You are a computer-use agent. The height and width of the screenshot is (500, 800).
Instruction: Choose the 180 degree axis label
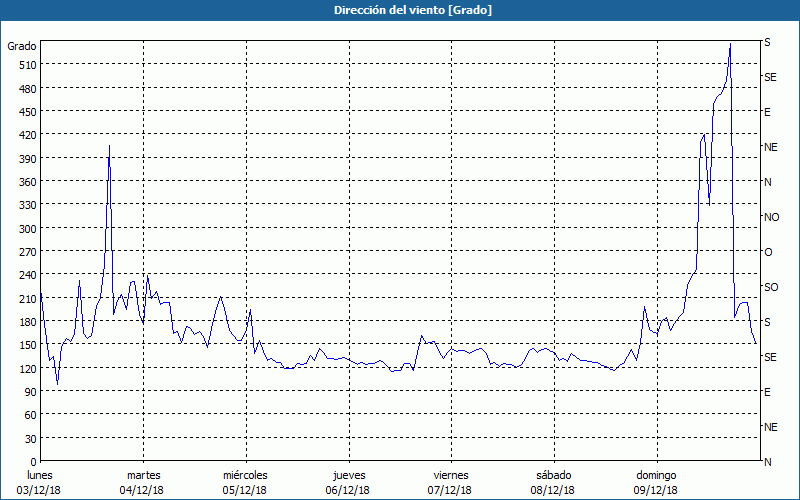click(x=27, y=322)
